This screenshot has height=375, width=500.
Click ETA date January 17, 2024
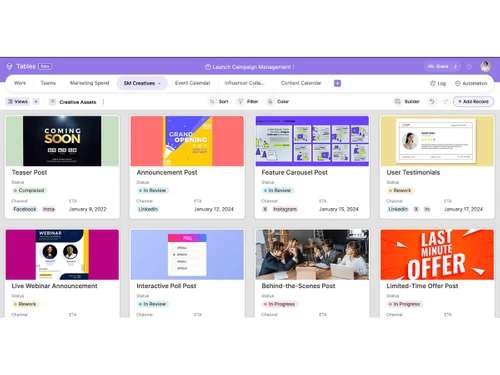click(463, 209)
